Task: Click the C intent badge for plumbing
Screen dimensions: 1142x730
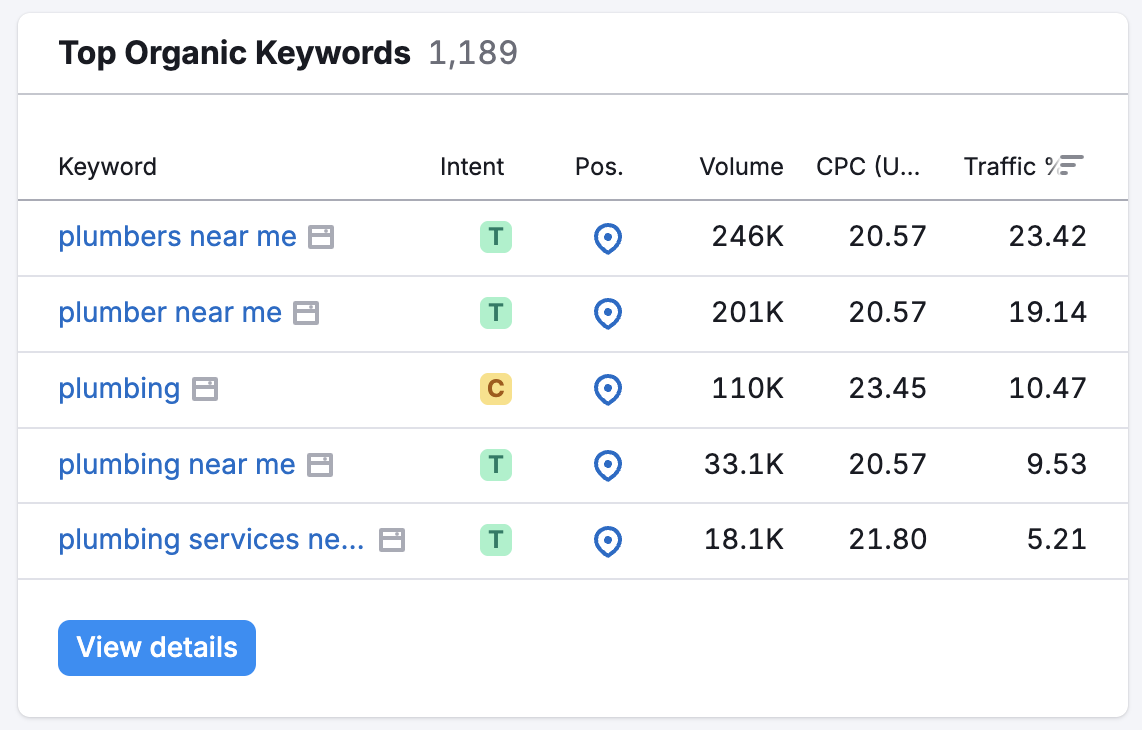Action: (x=496, y=389)
